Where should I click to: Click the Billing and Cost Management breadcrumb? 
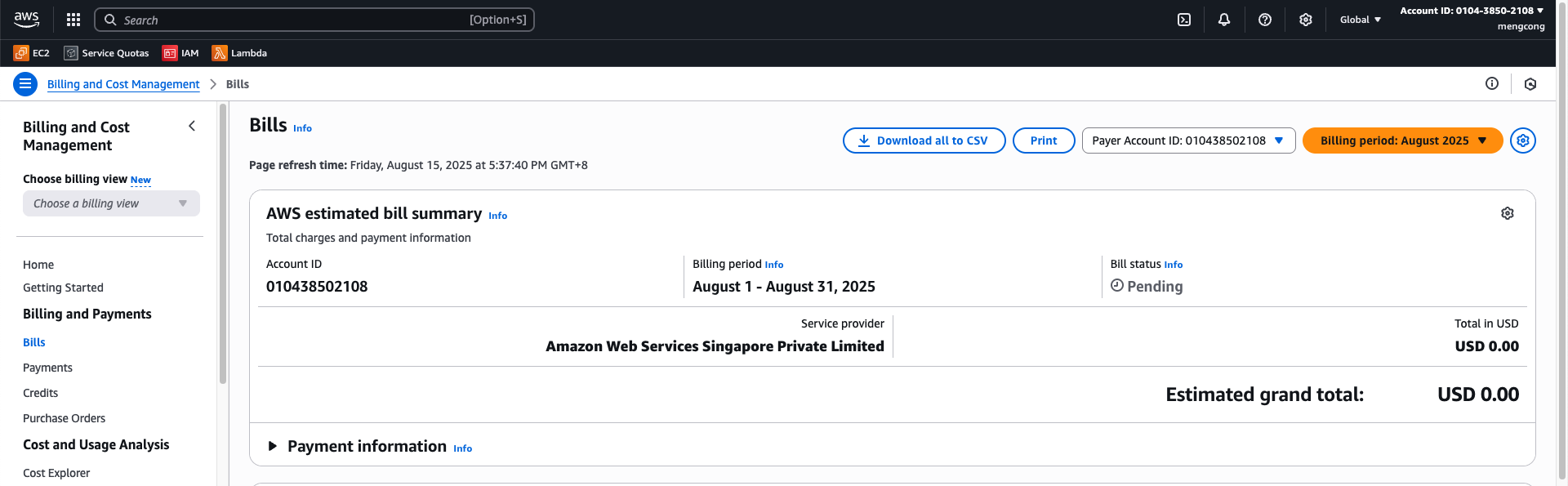click(123, 84)
